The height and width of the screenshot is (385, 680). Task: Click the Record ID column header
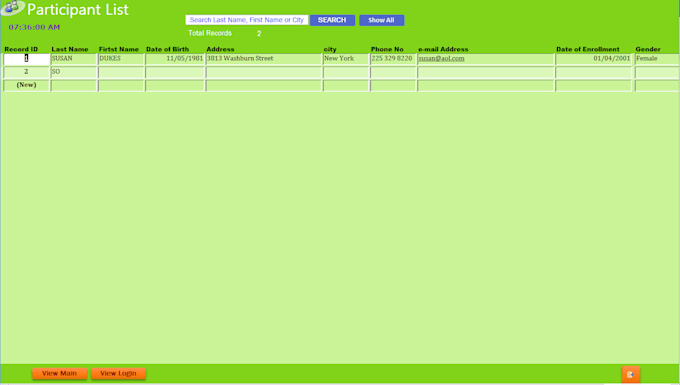pos(21,49)
